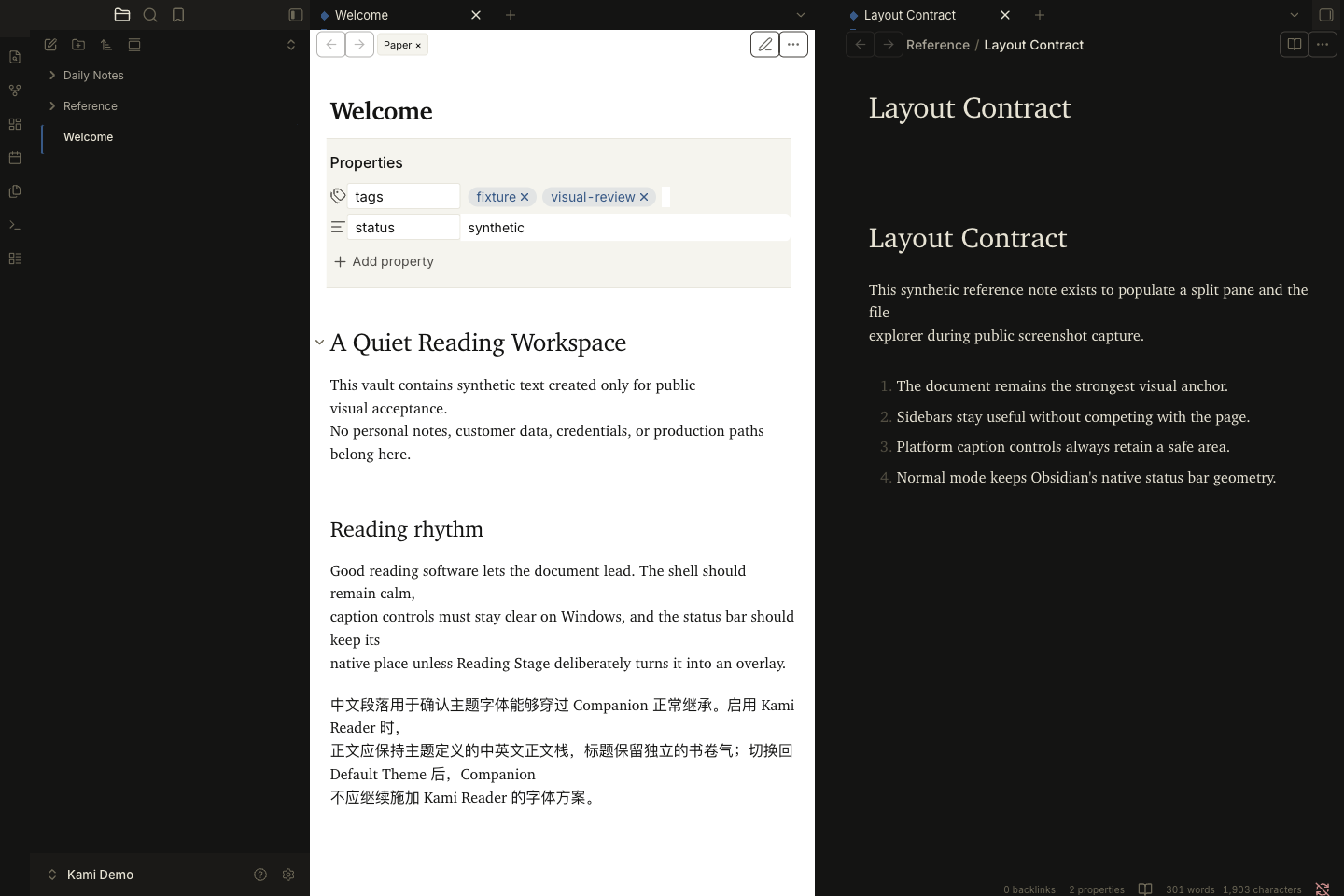Edit the tags property name field

tap(403, 196)
